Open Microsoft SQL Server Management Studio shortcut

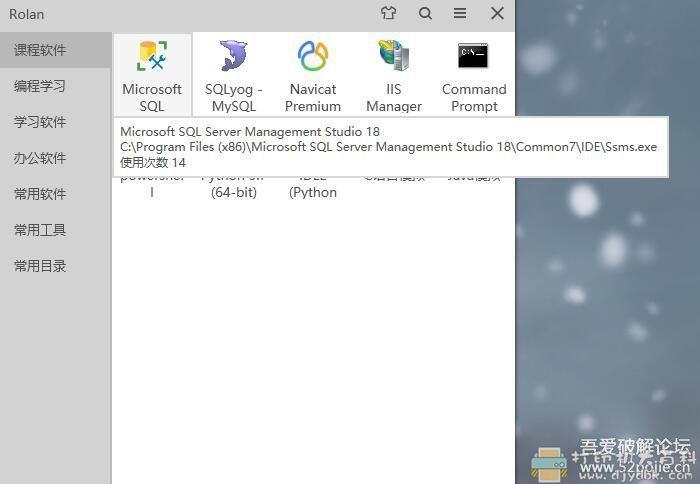tap(152, 75)
